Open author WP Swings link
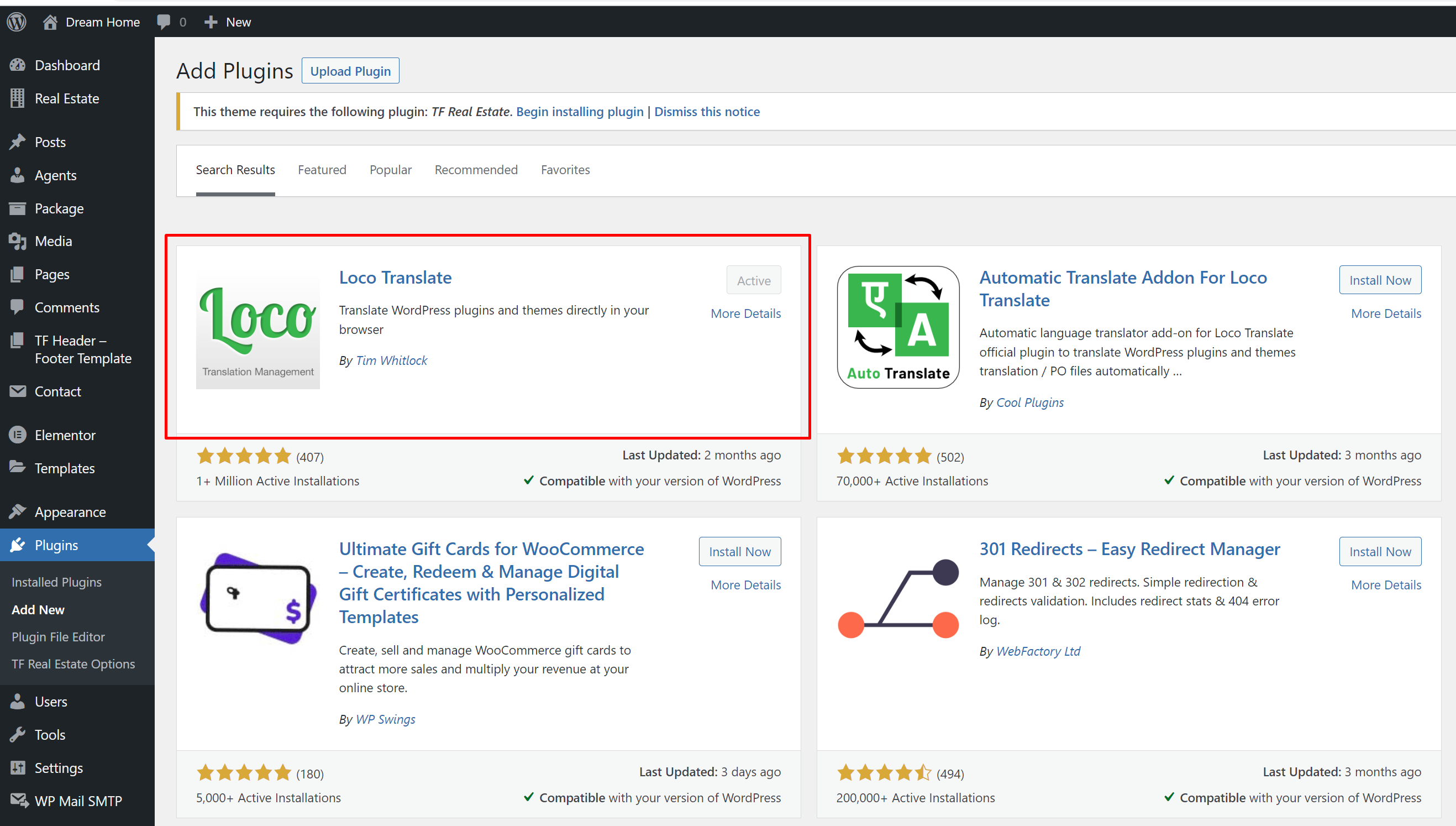The width and height of the screenshot is (1456, 826). coord(385,719)
